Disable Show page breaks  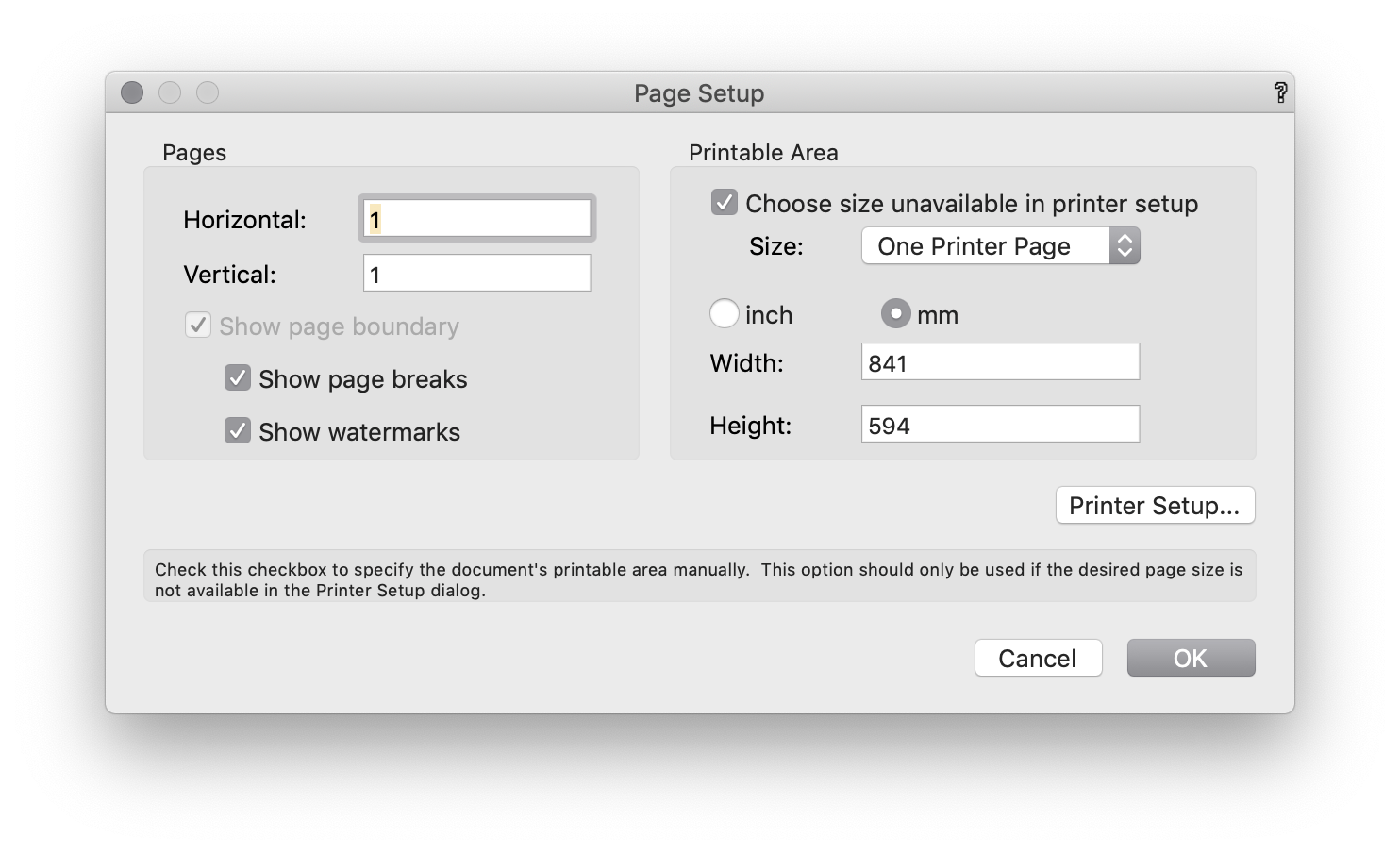pos(237,377)
